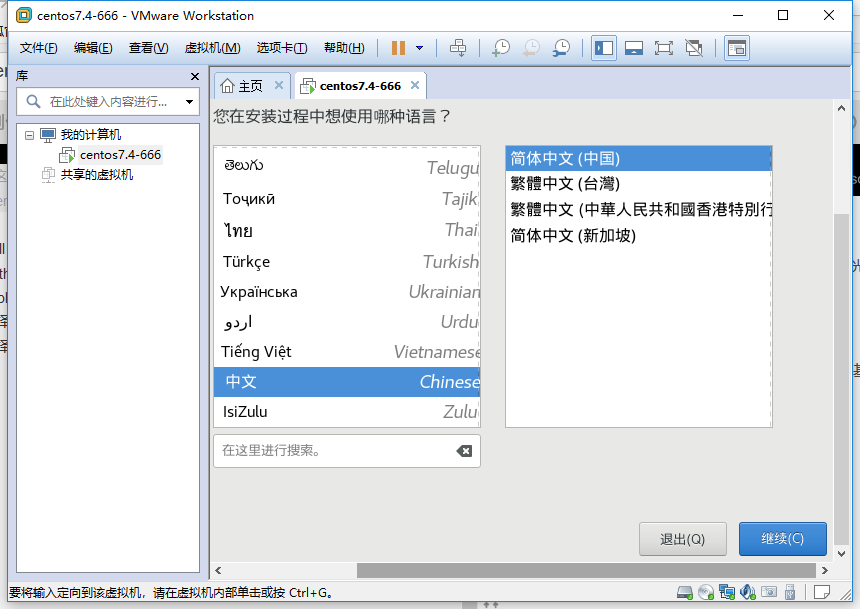
Task: Select Türkçe Turkish language
Action: [x=347, y=262]
